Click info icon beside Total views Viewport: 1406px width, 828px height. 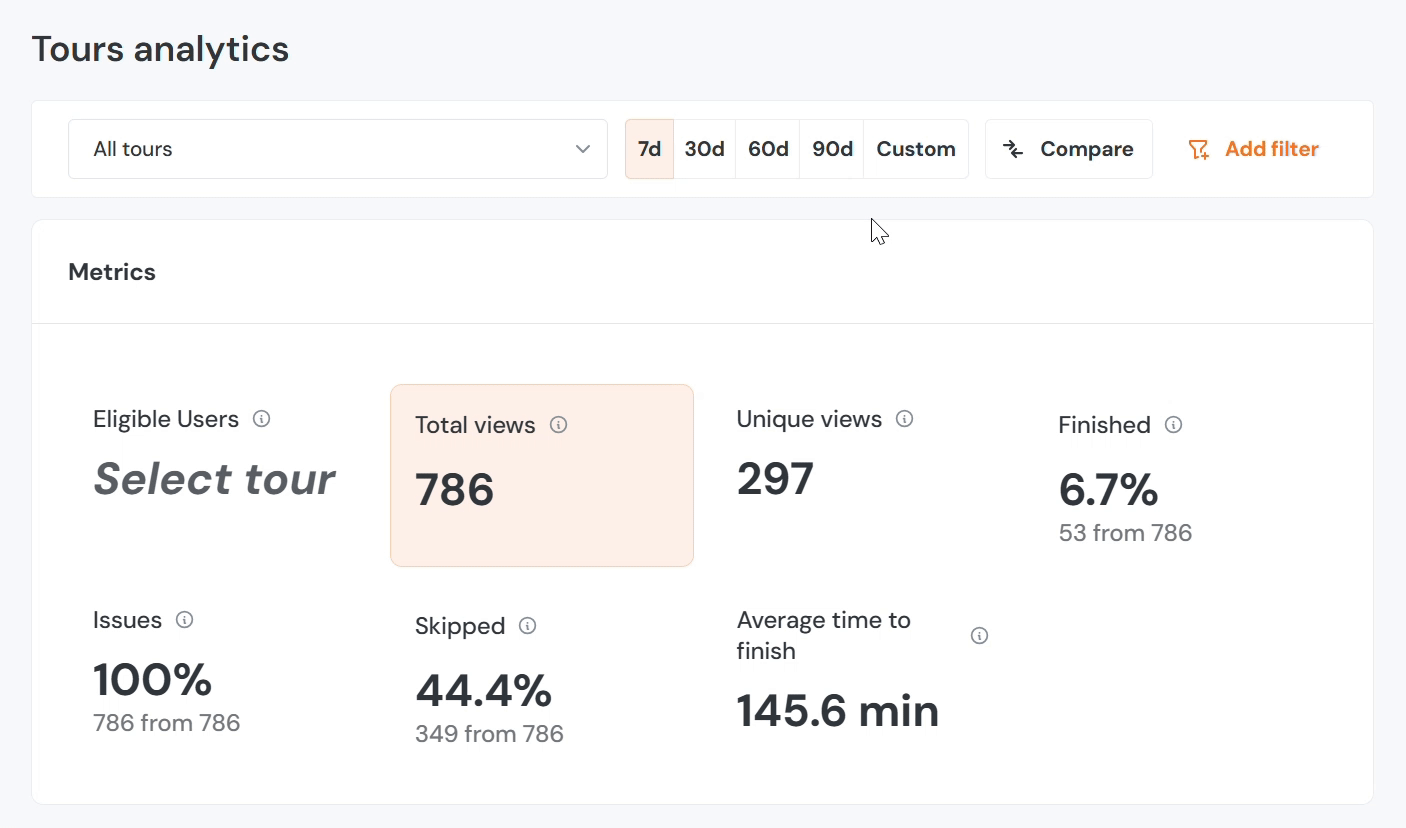click(x=559, y=425)
